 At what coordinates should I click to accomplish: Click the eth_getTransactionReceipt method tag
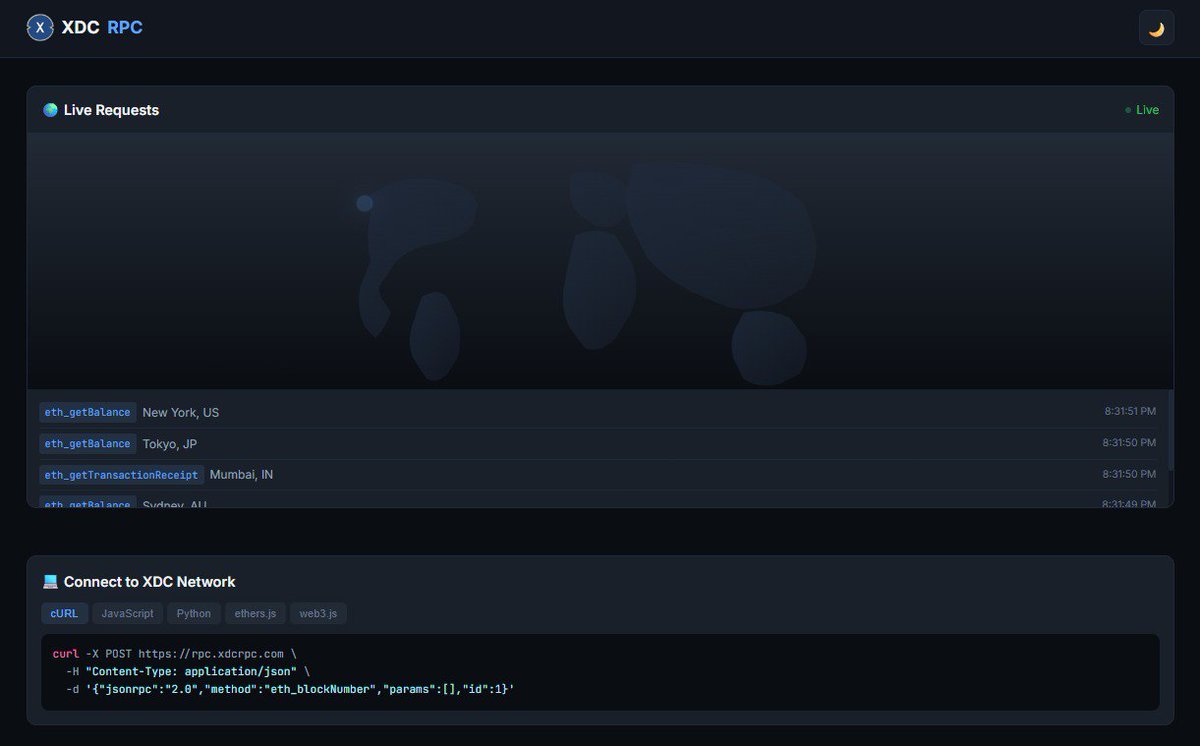[x=121, y=474]
